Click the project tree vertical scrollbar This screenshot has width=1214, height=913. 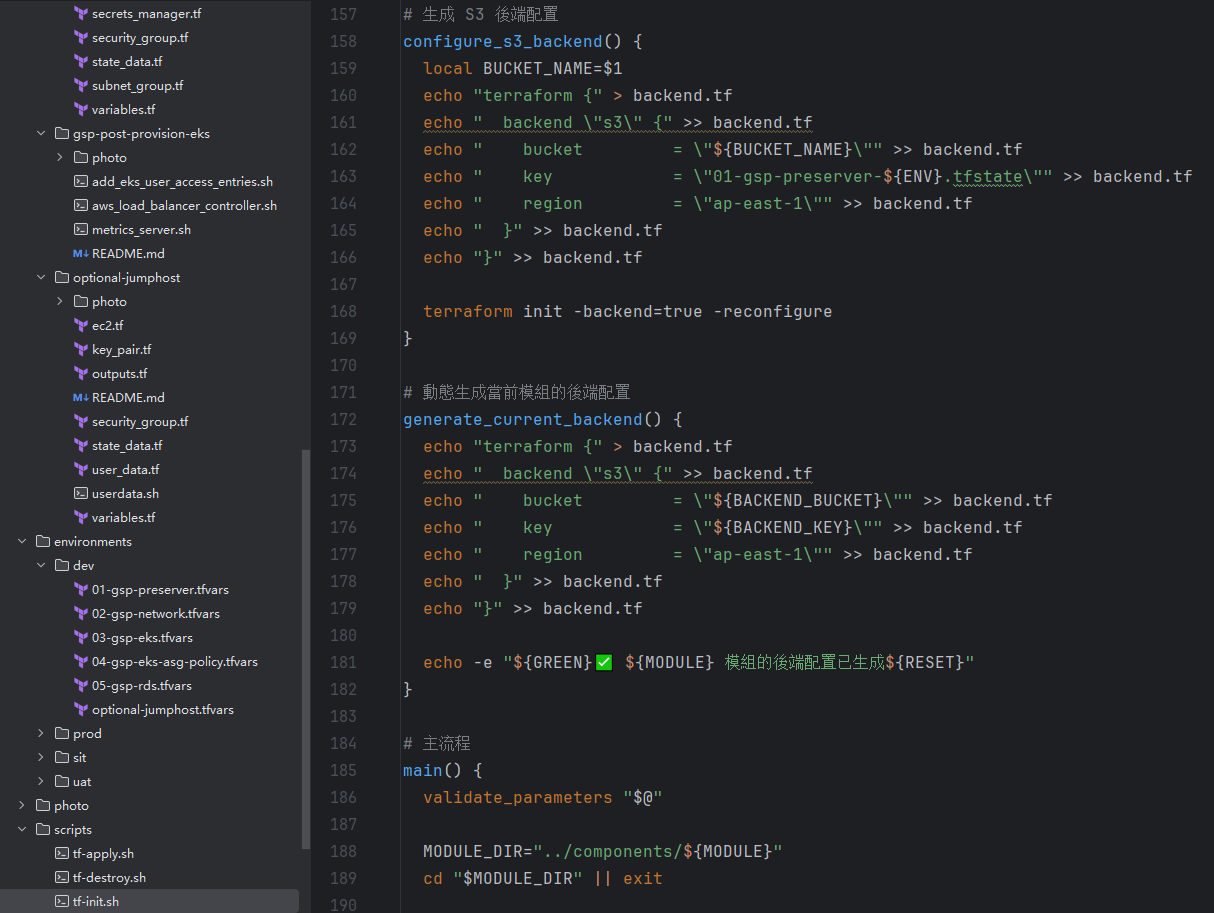tap(306, 650)
